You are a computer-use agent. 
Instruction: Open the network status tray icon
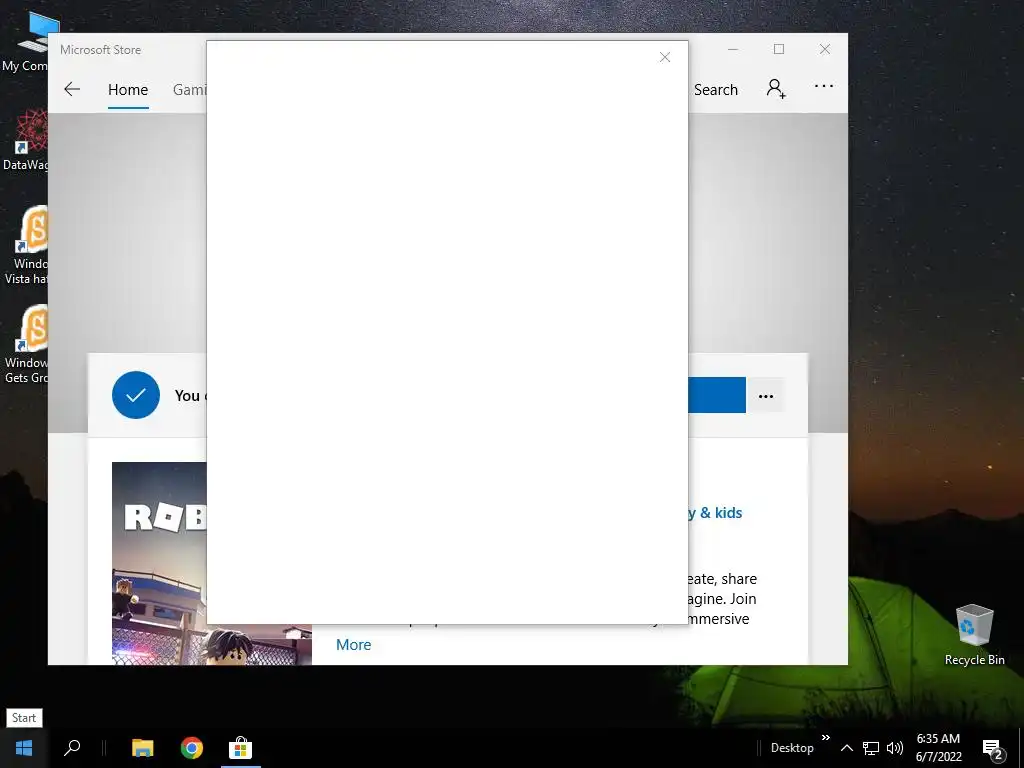[871, 748]
